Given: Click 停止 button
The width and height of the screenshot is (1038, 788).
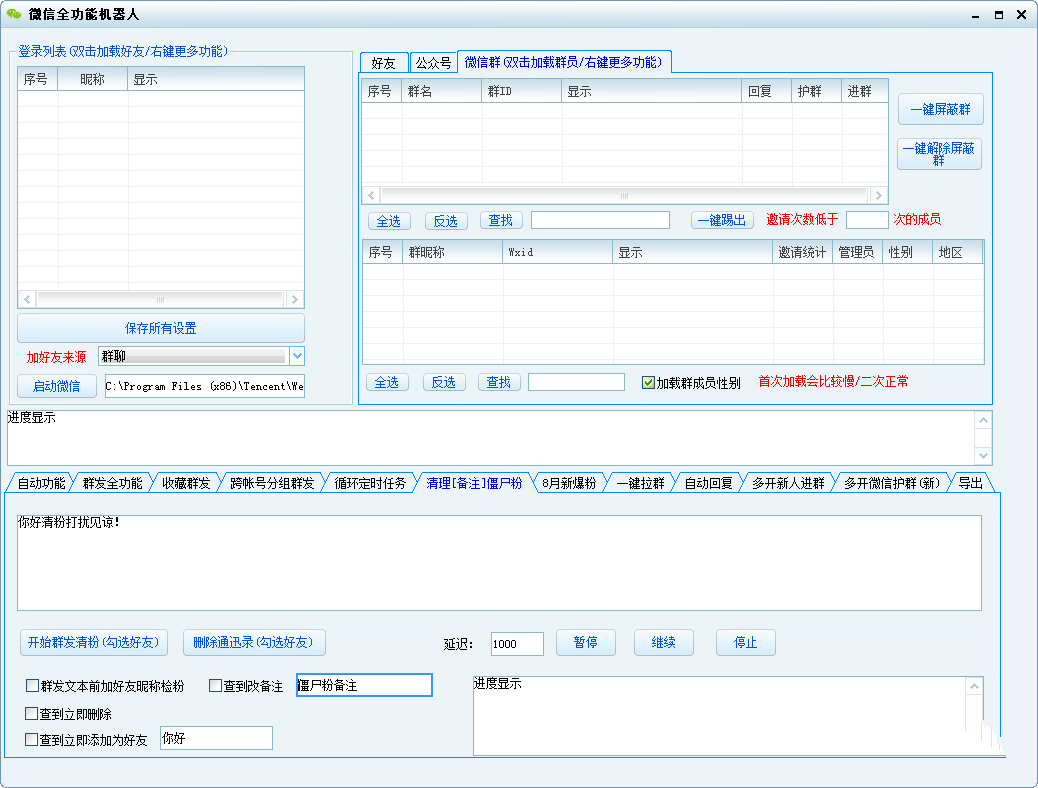Looking at the screenshot, I should pos(745,642).
